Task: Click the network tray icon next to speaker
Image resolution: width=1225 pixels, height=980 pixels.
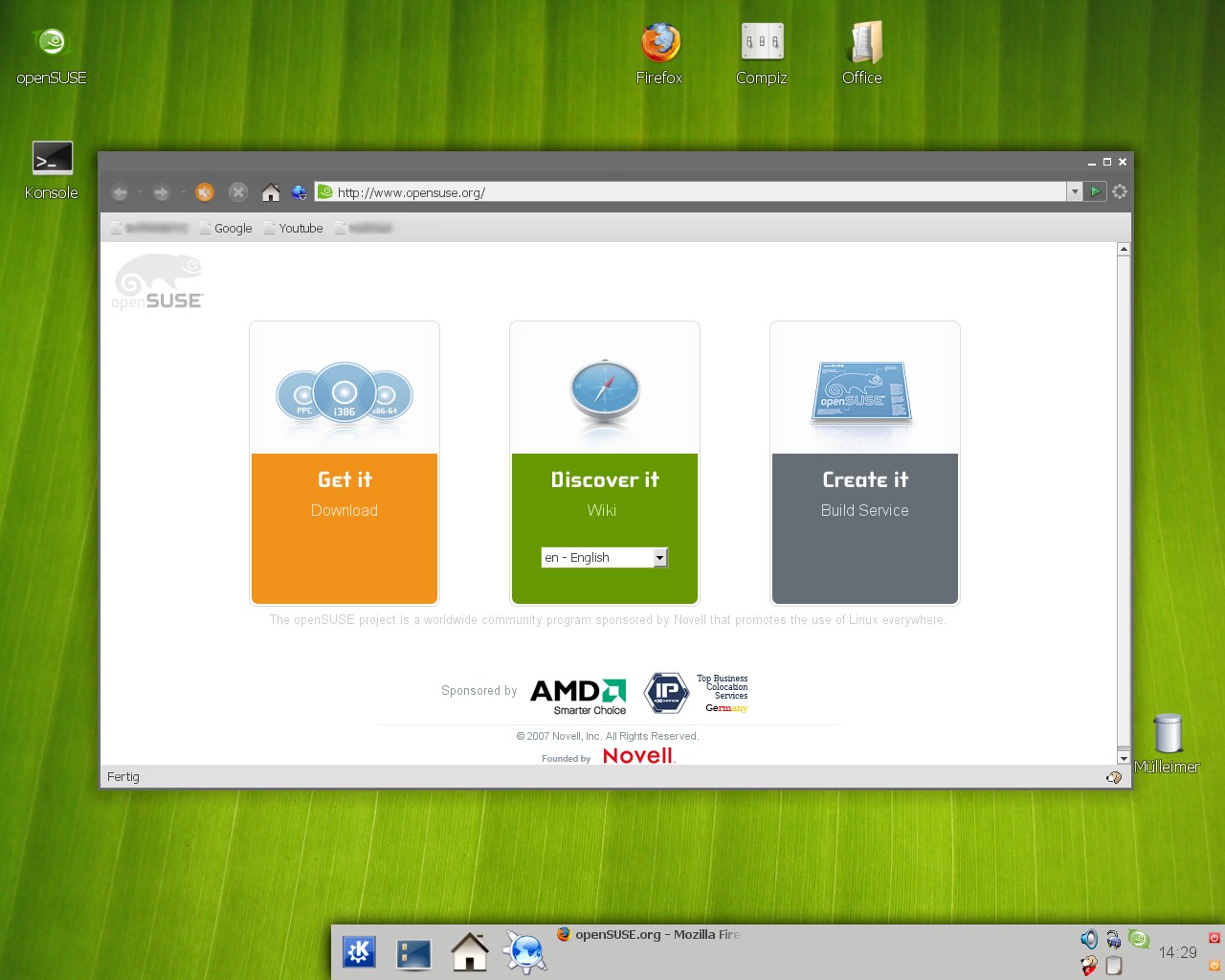Action: 1113,939
